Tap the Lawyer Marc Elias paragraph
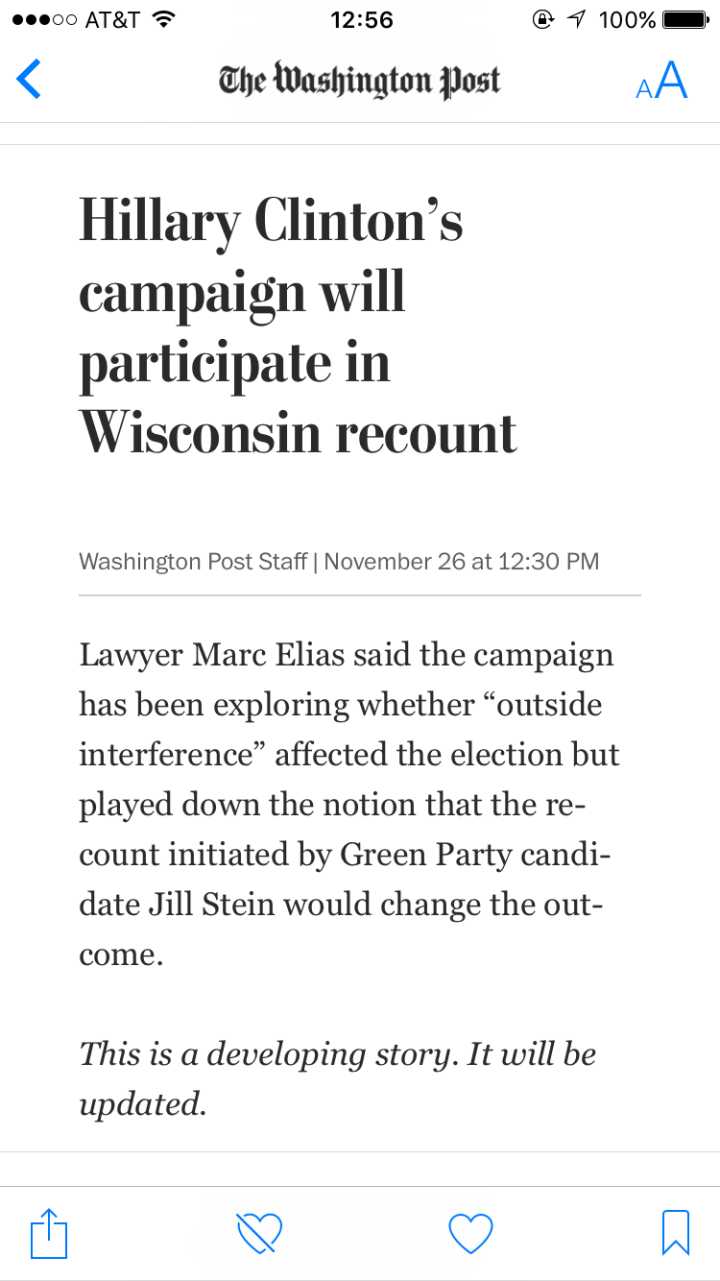Screen dimensions: 720x1281 pyautogui.click(x=350, y=804)
